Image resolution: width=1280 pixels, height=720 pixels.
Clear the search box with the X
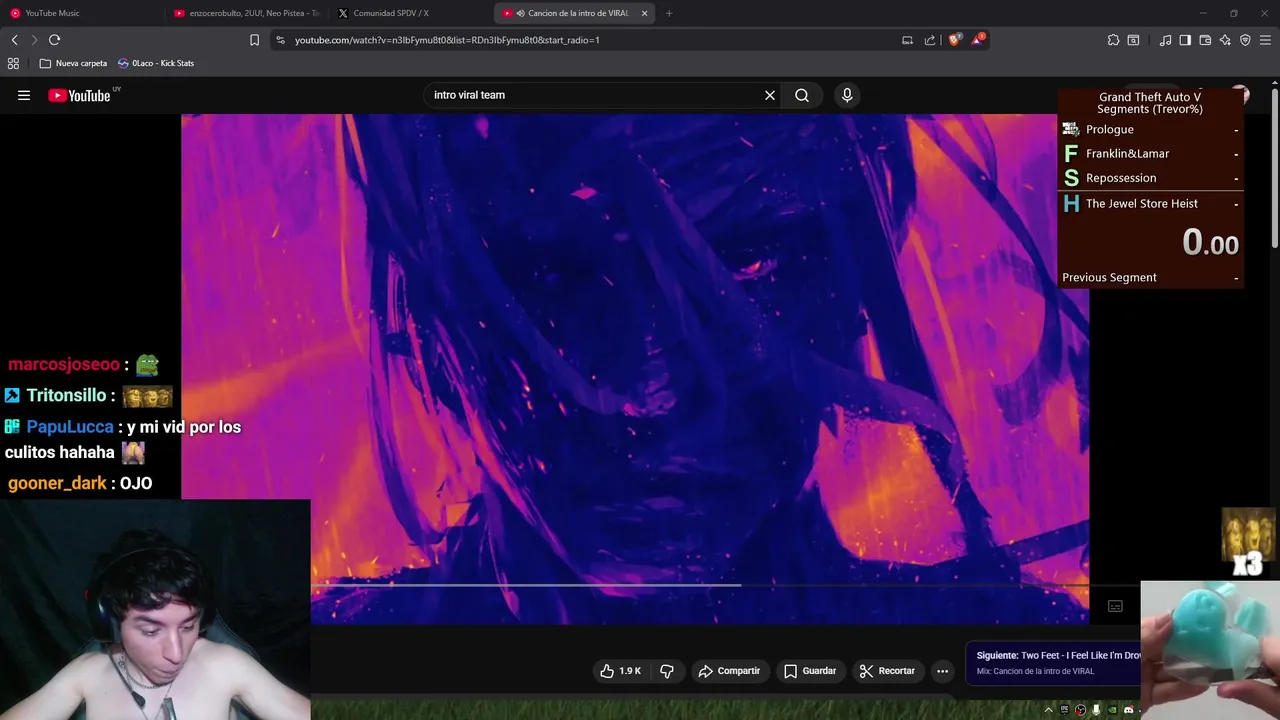770,95
